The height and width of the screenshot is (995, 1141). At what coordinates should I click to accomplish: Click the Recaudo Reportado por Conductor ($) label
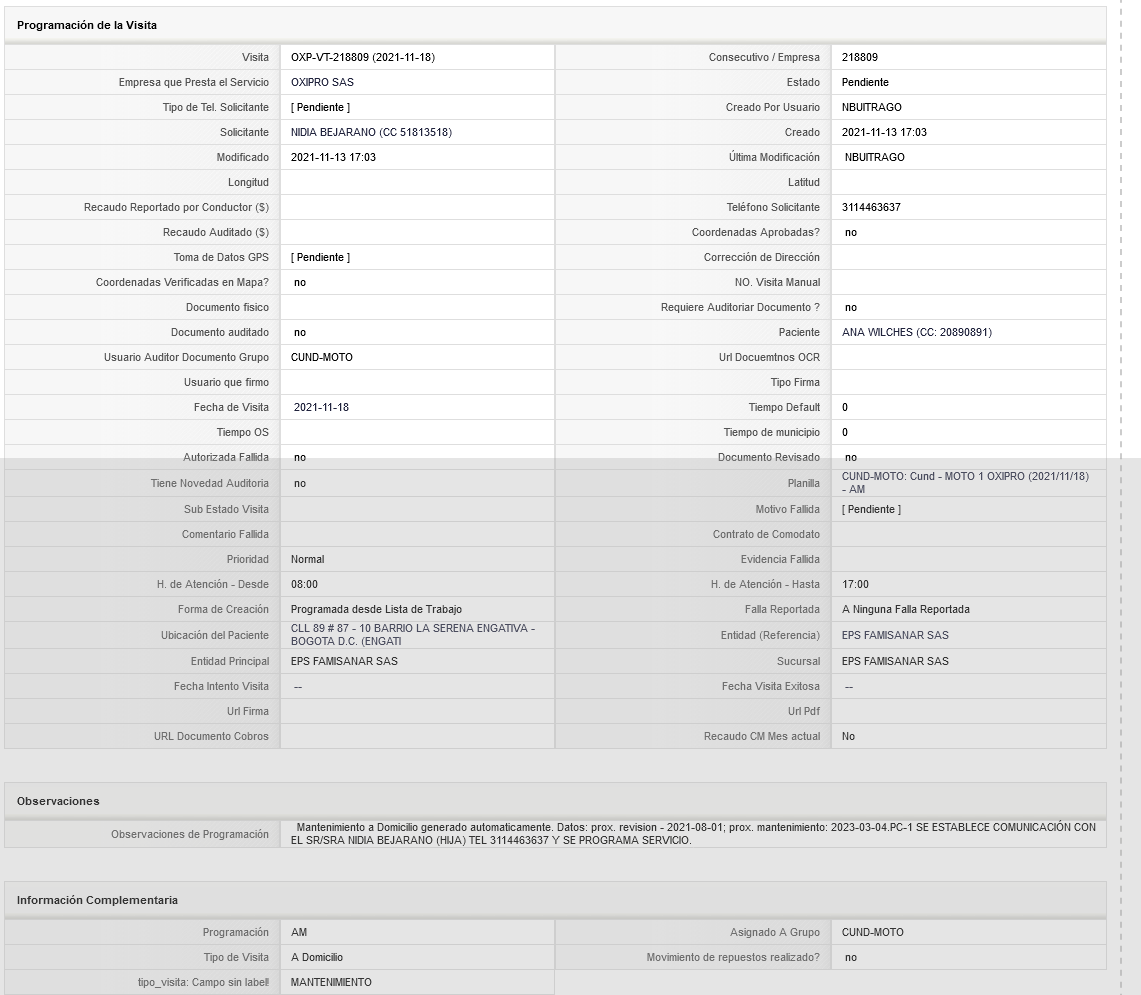176,207
